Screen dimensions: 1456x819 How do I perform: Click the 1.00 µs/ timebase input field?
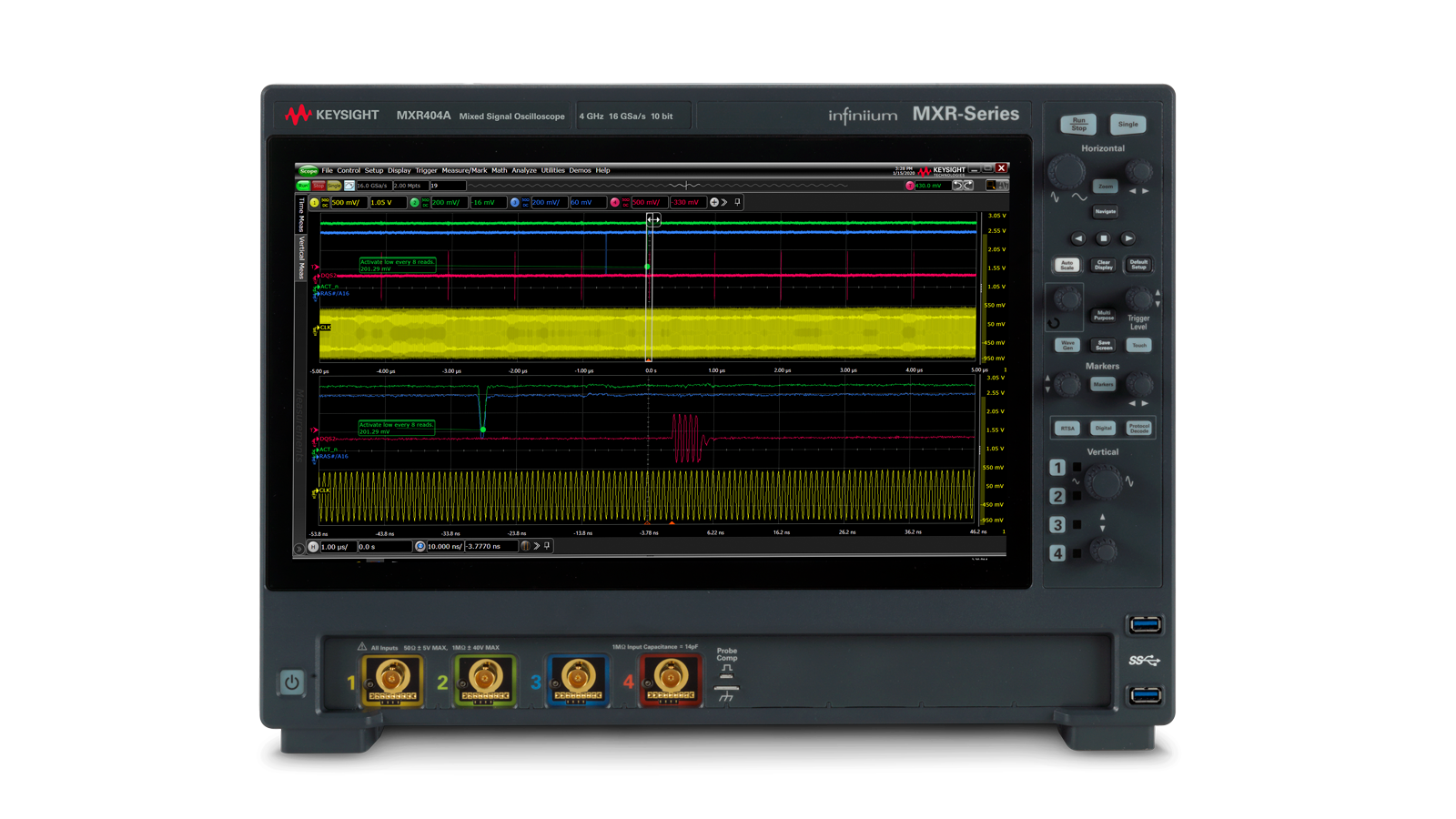pos(338,546)
